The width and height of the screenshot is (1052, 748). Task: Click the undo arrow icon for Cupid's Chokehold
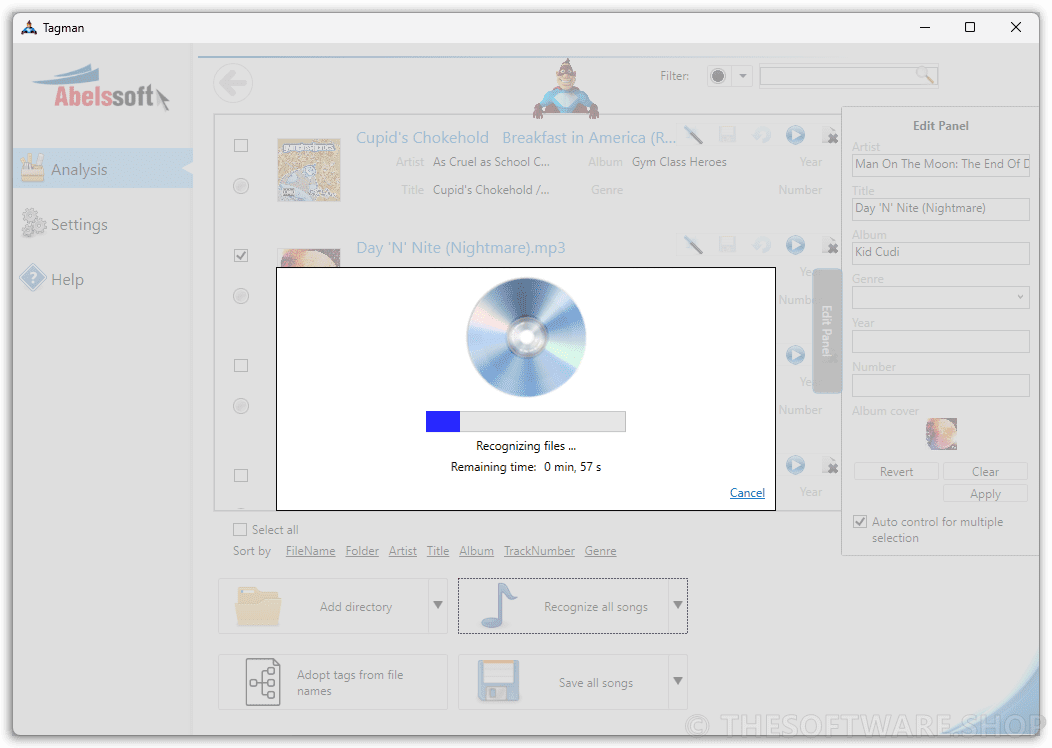[x=761, y=136]
